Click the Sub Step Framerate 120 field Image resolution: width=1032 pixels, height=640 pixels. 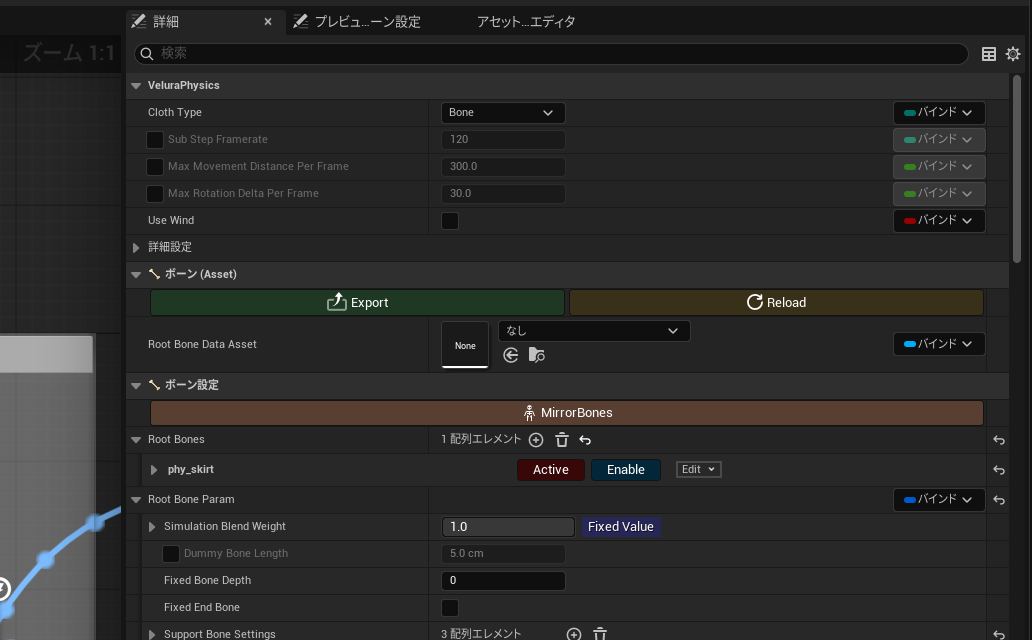(x=503, y=140)
